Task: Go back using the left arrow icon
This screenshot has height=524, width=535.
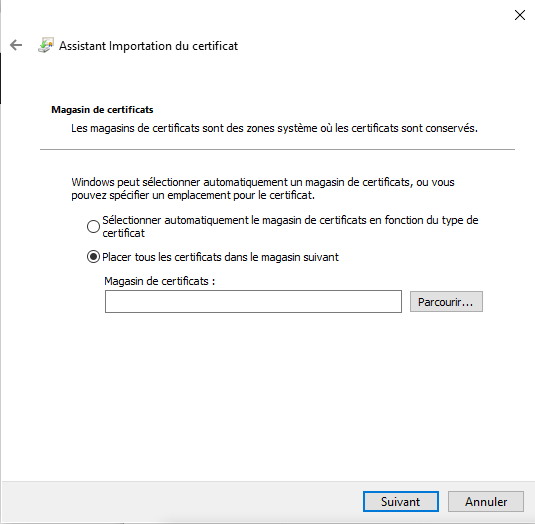Action: click(x=16, y=45)
